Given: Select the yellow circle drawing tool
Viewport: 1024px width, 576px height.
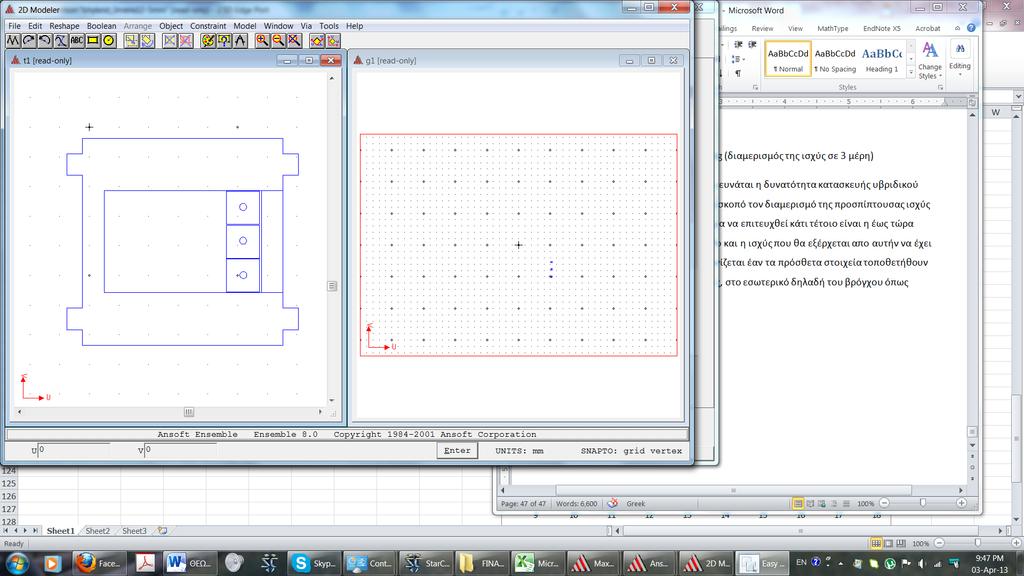Looking at the screenshot, I should 109,40.
